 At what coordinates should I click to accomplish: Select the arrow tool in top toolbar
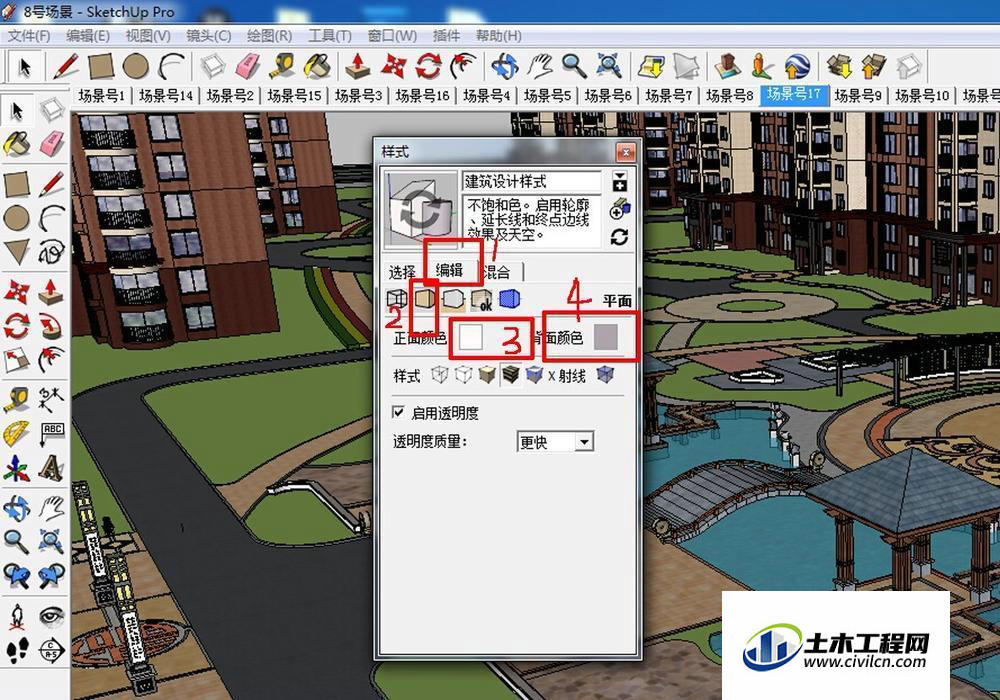[24, 66]
